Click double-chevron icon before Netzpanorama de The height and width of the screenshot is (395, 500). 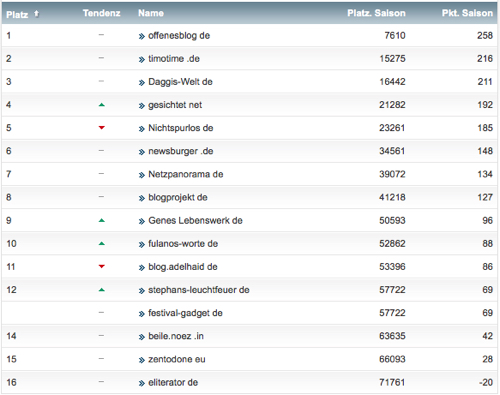point(142,175)
